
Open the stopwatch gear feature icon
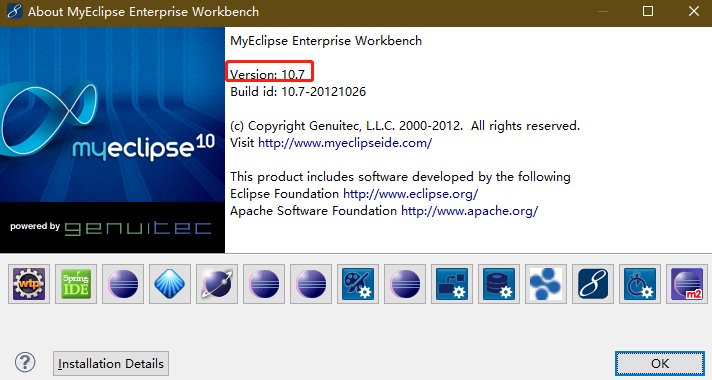point(640,284)
